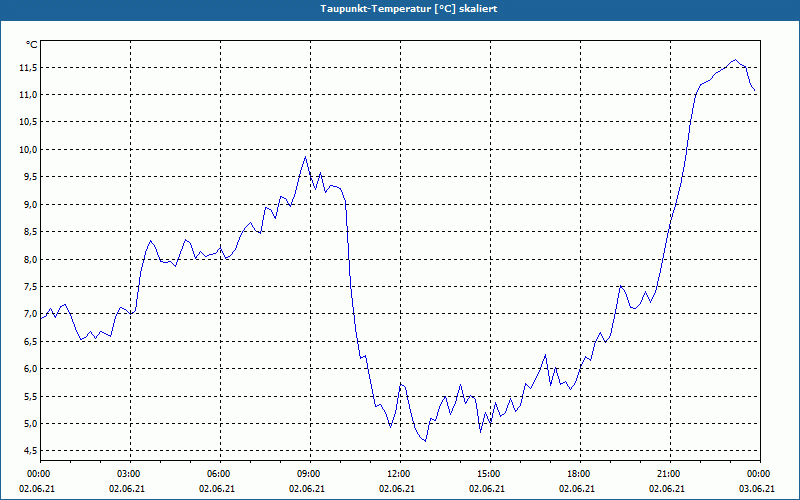Click the y-axis value 6,5

(x=31, y=341)
